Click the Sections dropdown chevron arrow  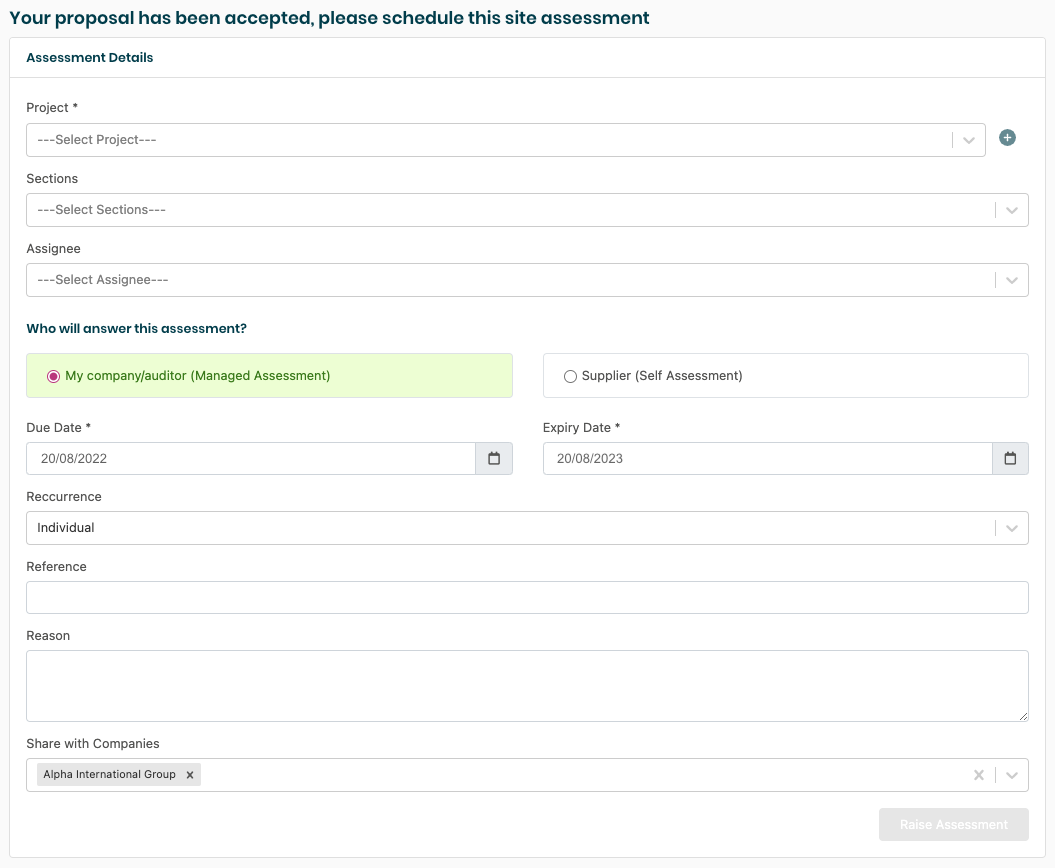1012,211
